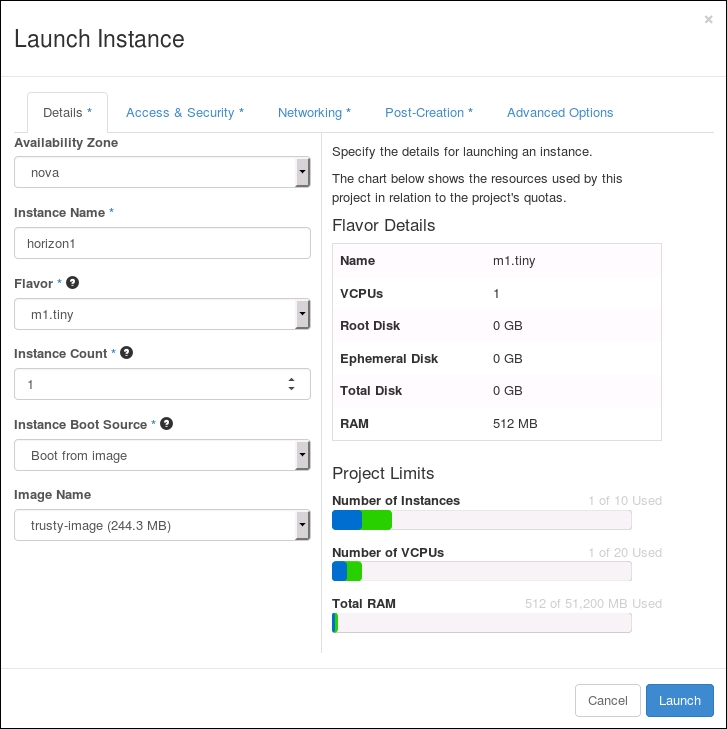Decrease Instance Count with down arrow
This screenshot has width=727, height=729.
click(291, 389)
